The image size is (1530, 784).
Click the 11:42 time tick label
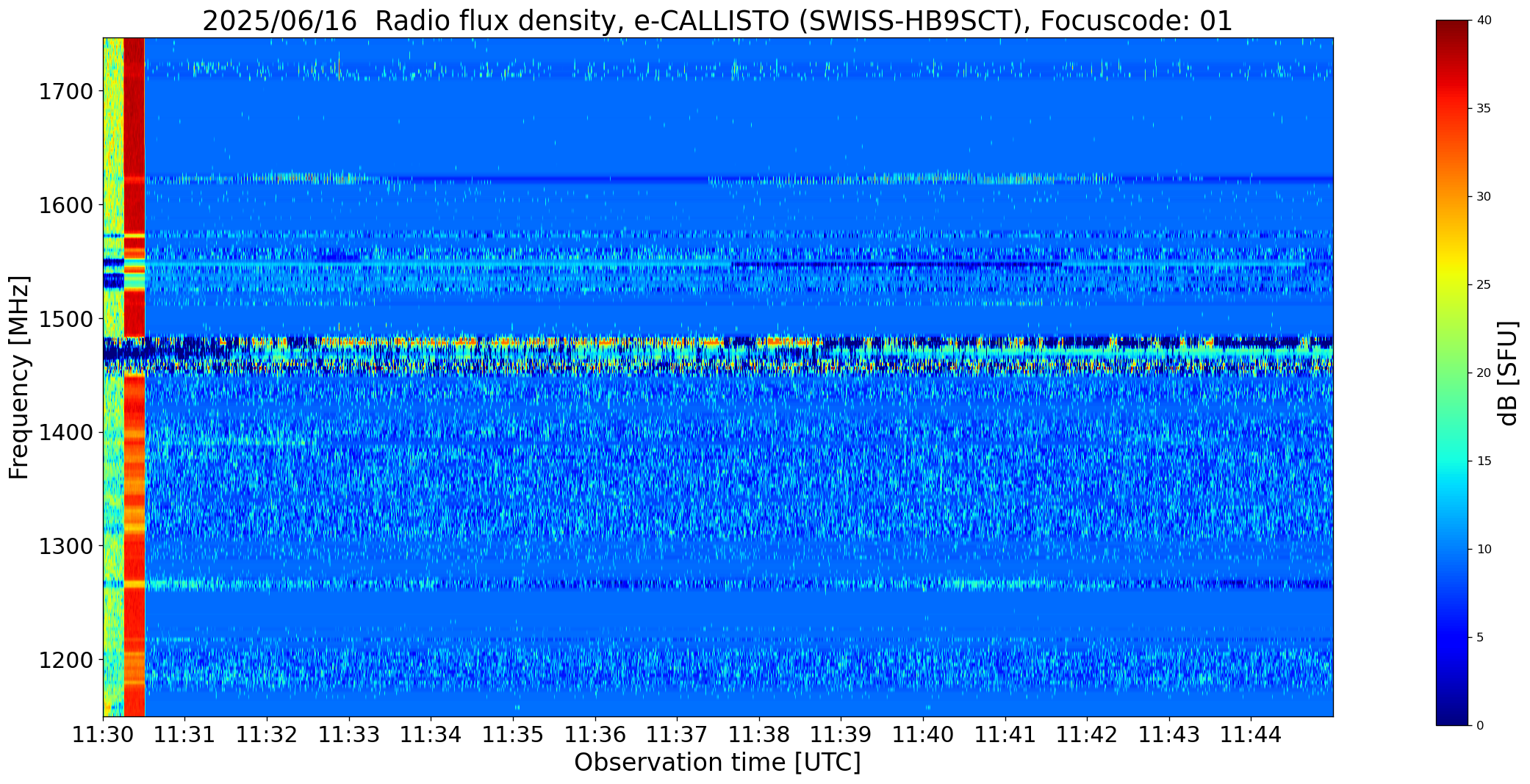coord(1087,735)
